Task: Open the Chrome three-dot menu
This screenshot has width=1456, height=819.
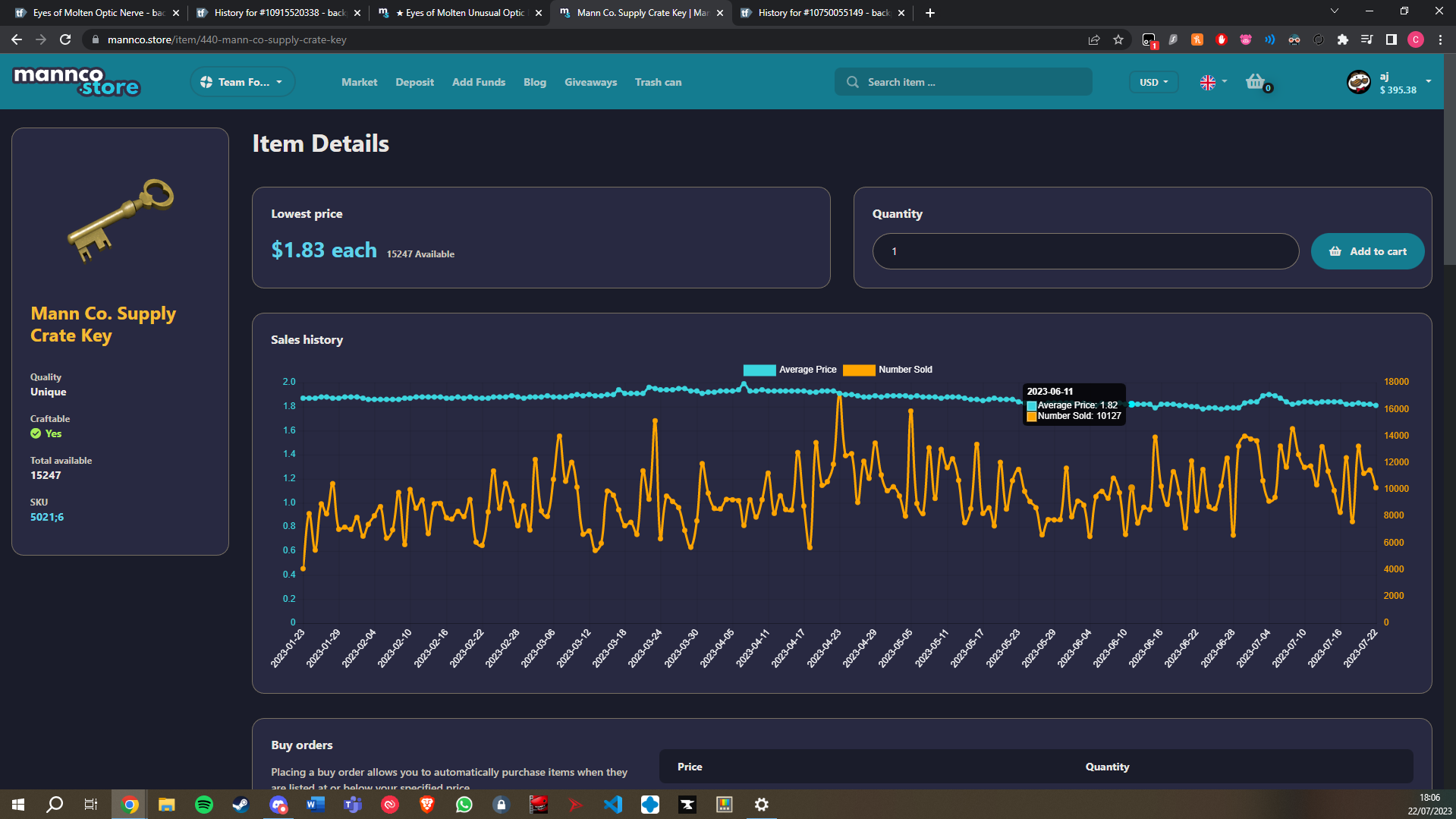Action: pyautogui.click(x=1440, y=39)
